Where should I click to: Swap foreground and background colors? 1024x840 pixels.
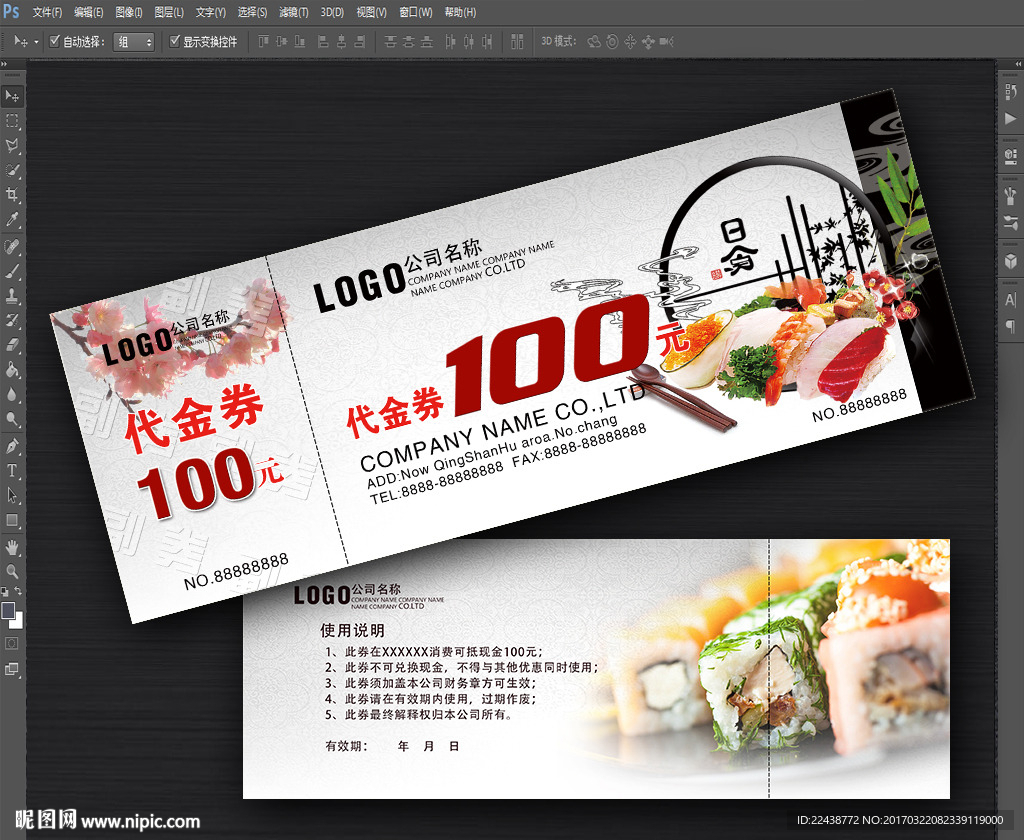pos(18,591)
